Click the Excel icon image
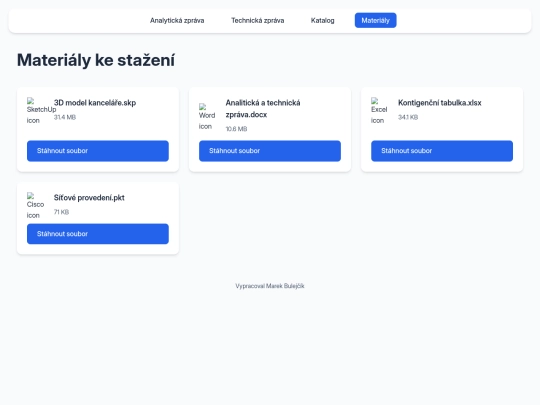This screenshot has width=540, height=405. (x=379, y=111)
